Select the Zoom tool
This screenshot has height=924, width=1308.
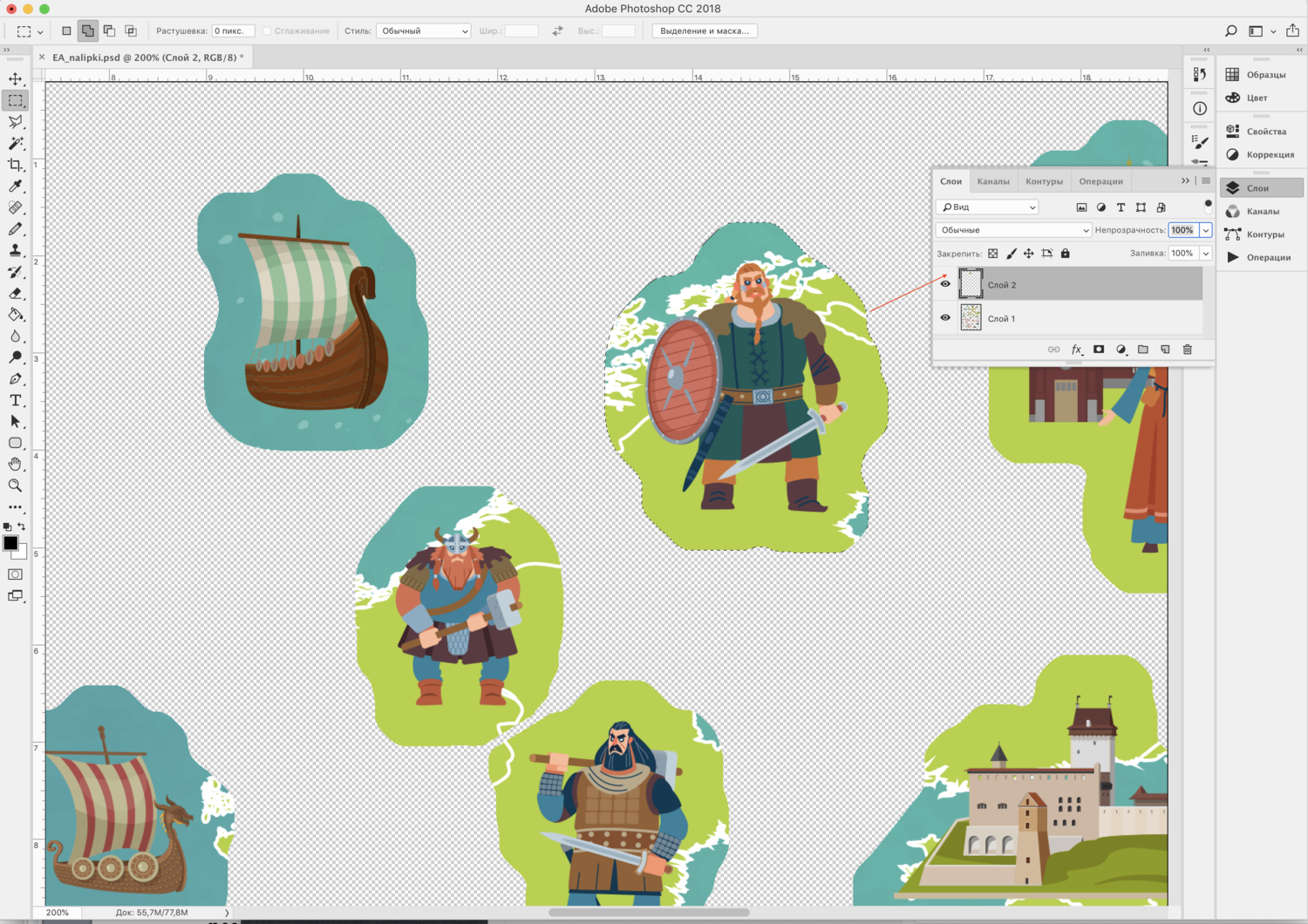pos(16,486)
